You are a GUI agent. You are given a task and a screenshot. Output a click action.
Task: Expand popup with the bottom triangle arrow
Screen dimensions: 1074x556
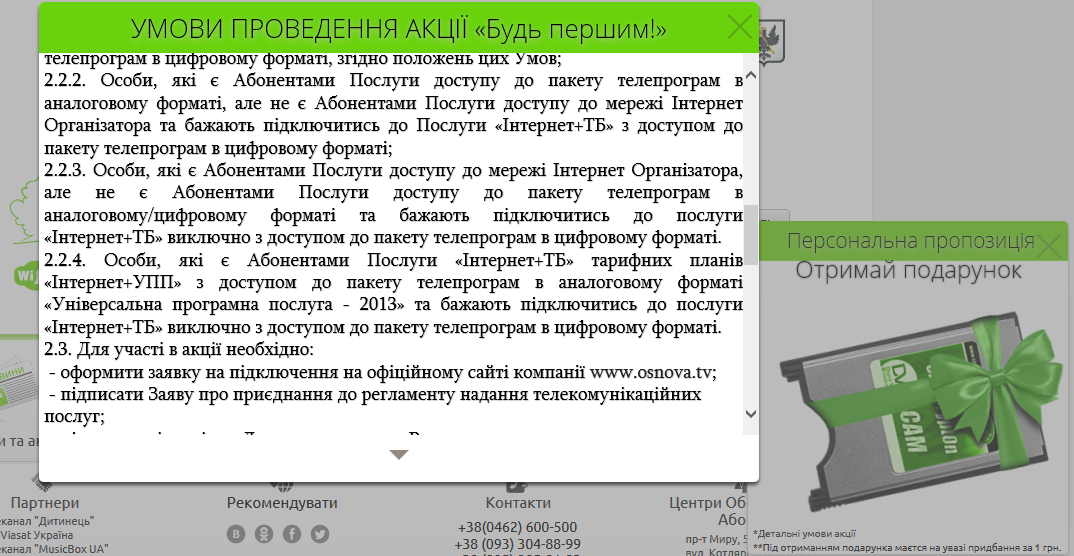point(399,455)
